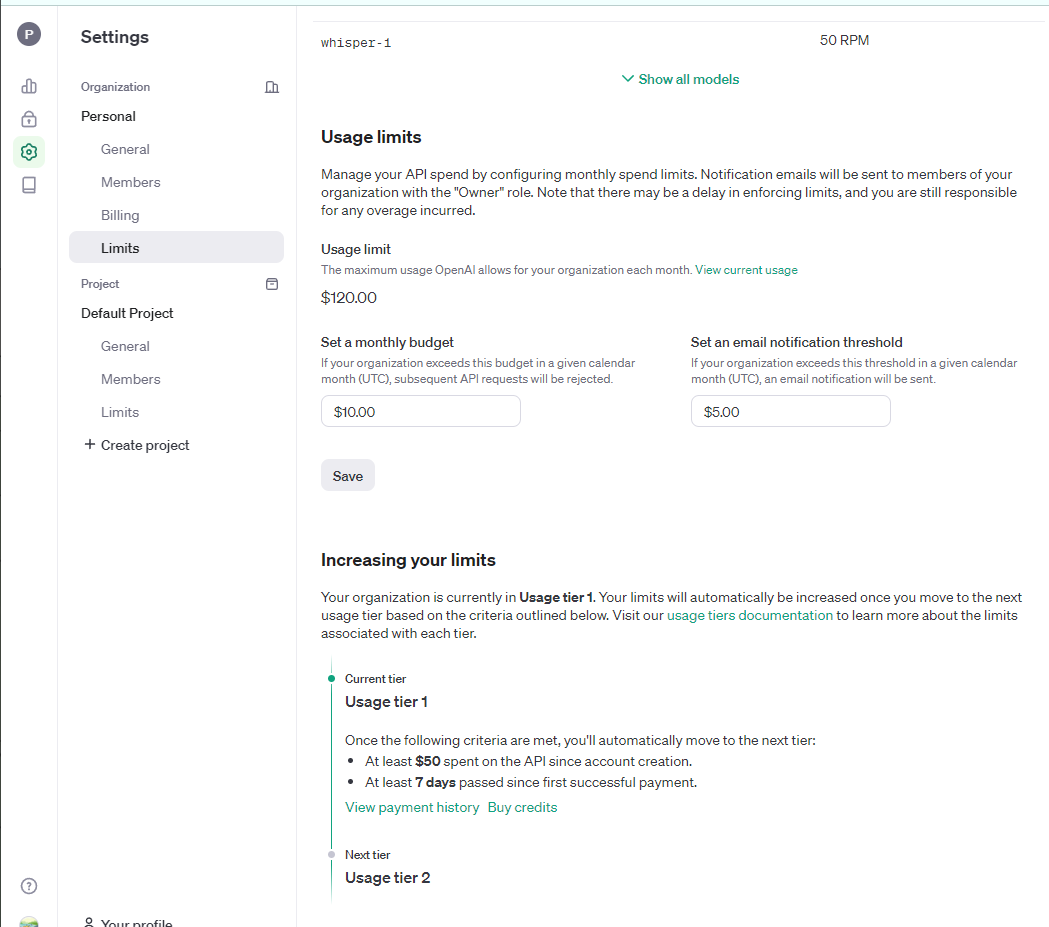Viewport: 1049px width, 927px height.
Task: Select Limits under Personal organization
Action: click(177, 247)
